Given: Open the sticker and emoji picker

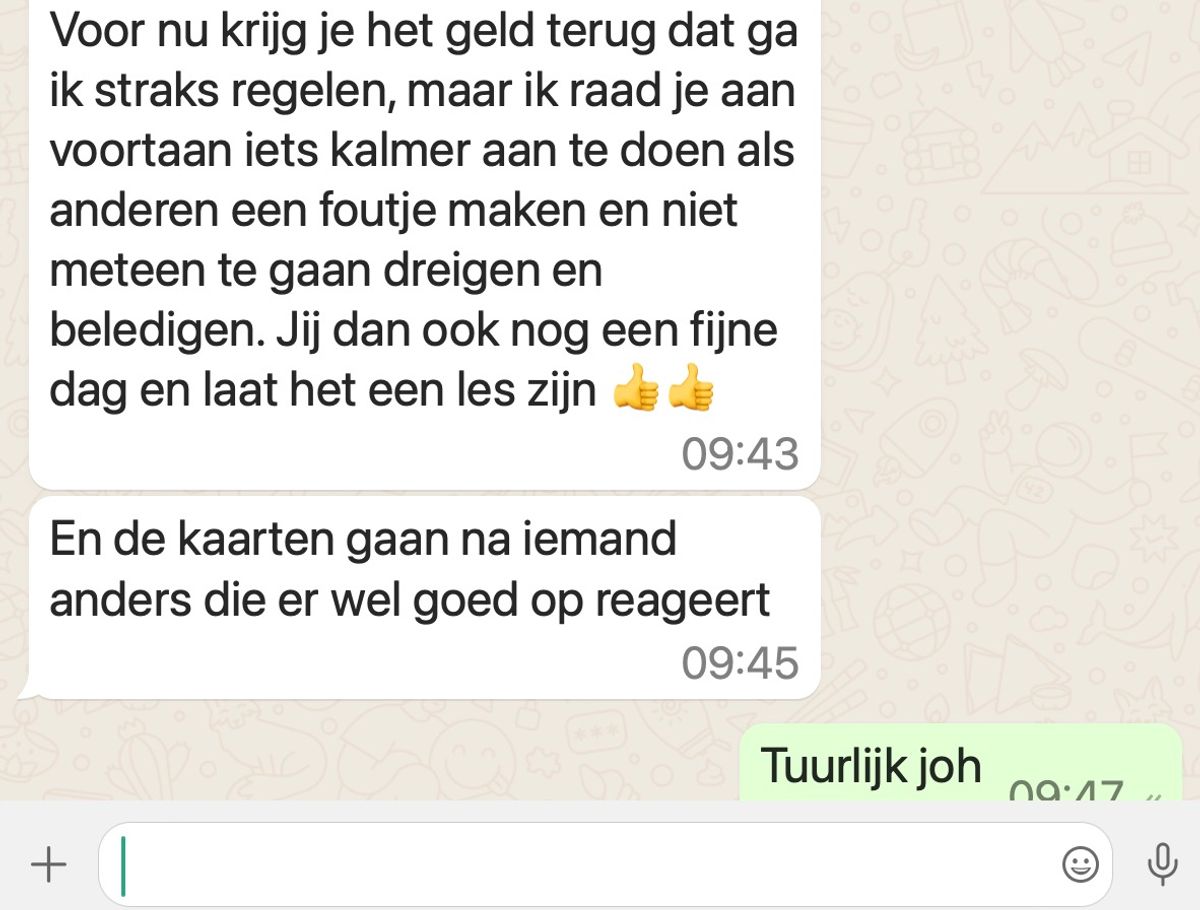Looking at the screenshot, I should pos(1080,864).
